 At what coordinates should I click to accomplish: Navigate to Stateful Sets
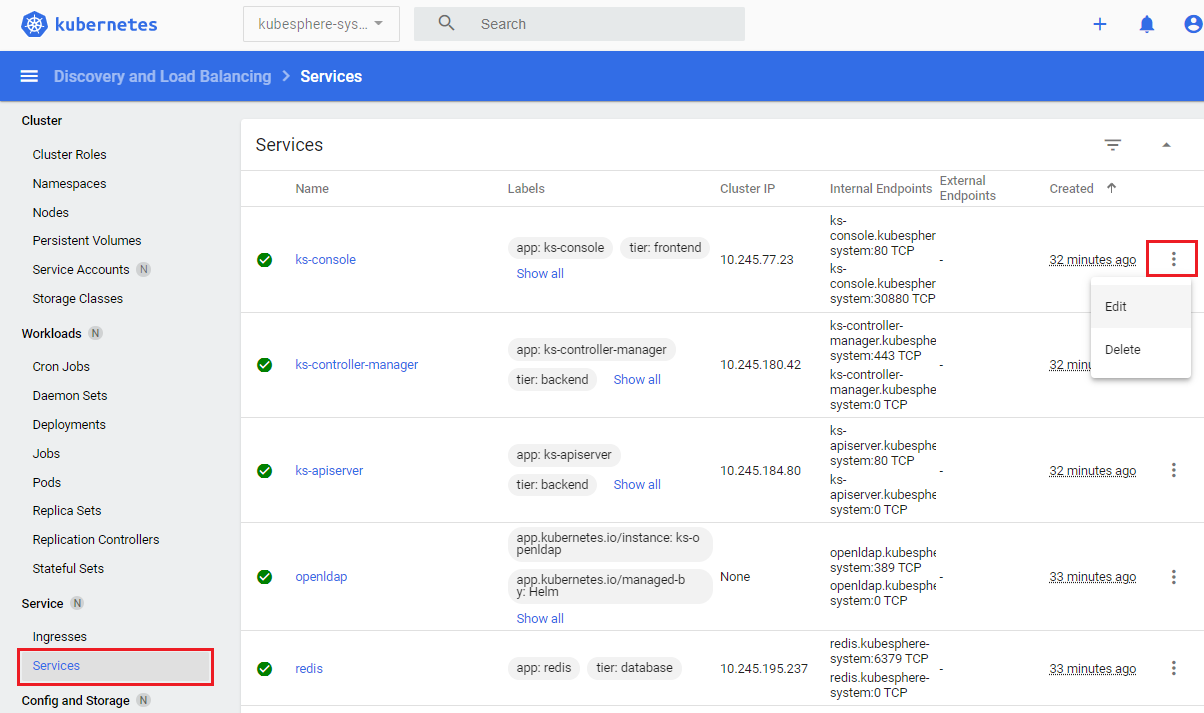click(x=68, y=568)
